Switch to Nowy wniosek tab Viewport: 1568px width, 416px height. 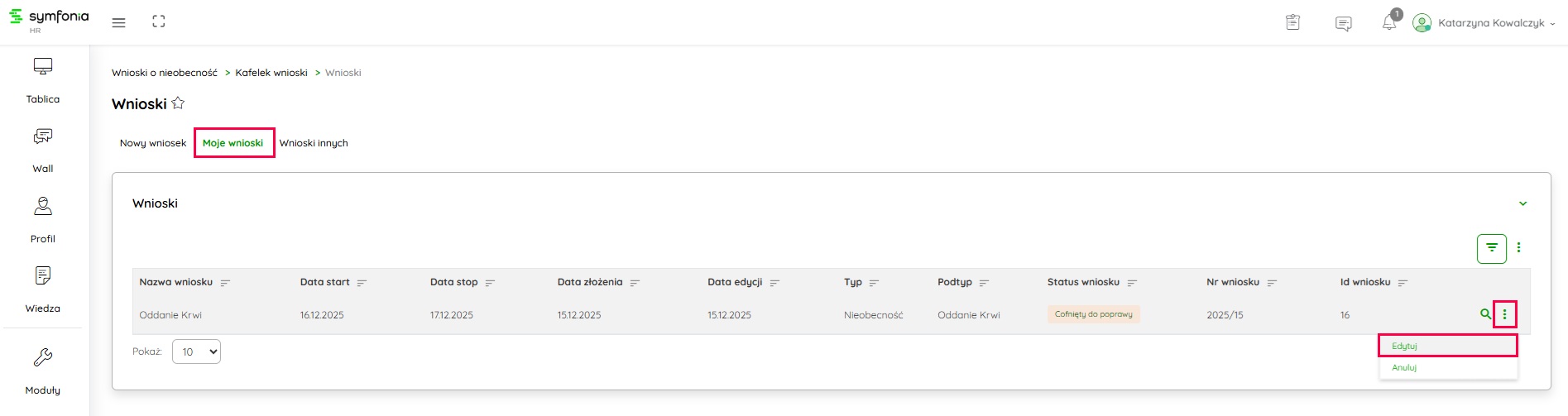(x=153, y=143)
